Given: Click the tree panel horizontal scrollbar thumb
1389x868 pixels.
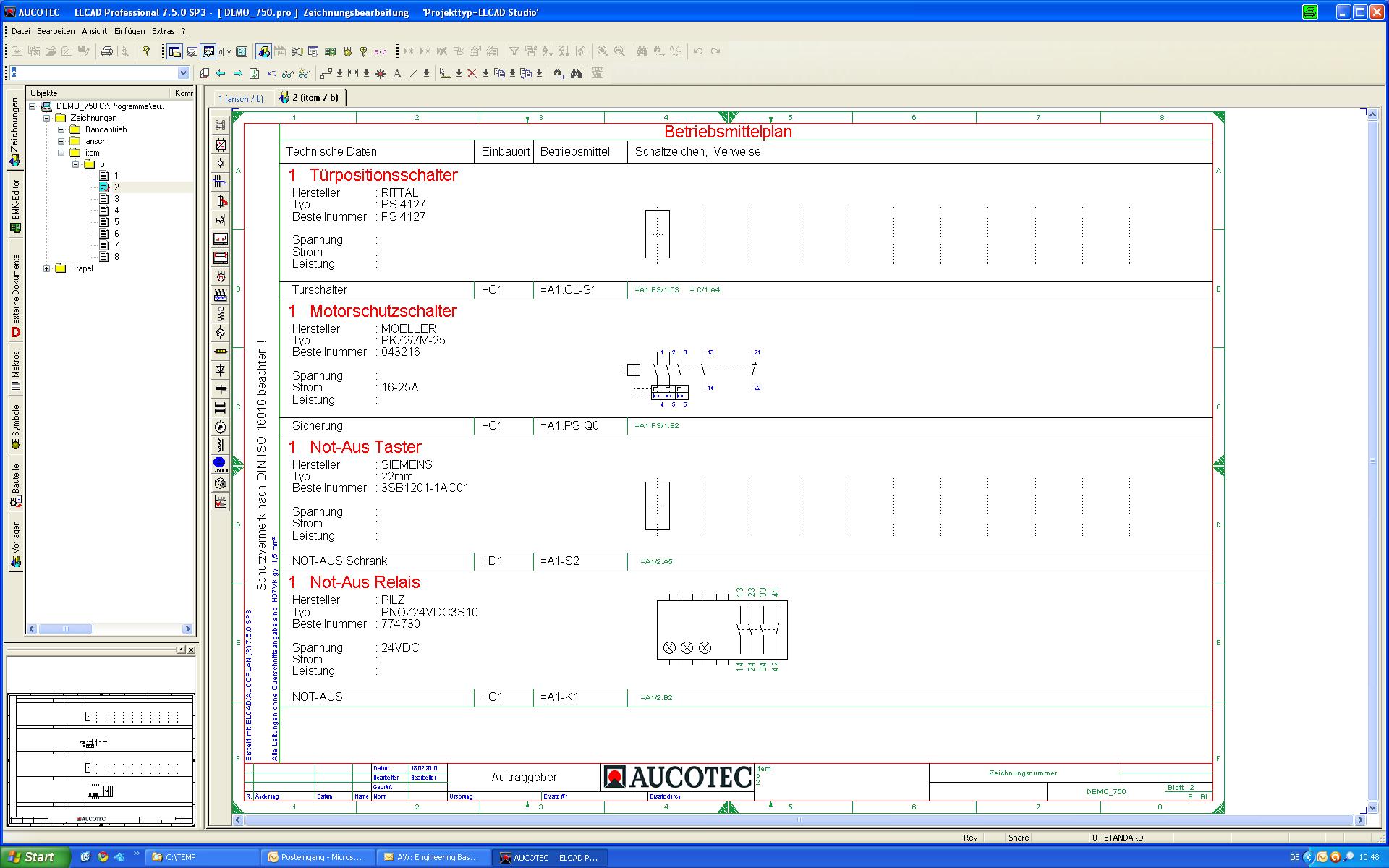Looking at the screenshot, I should click(x=67, y=629).
